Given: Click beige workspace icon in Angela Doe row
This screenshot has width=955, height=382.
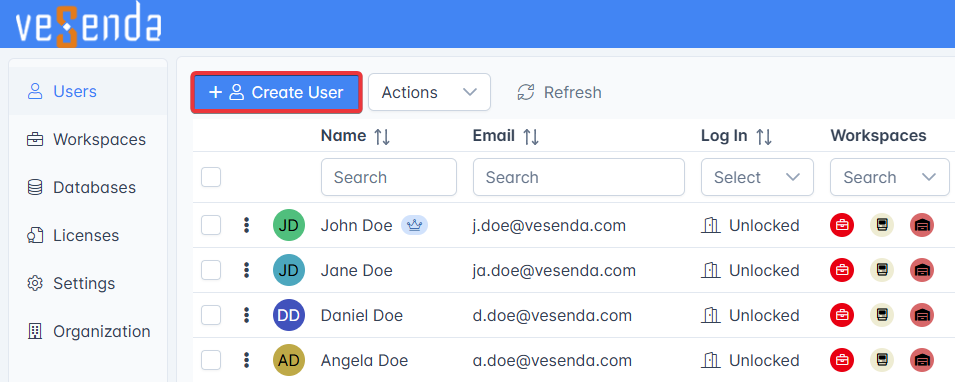Looking at the screenshot, I should [881, 360].
